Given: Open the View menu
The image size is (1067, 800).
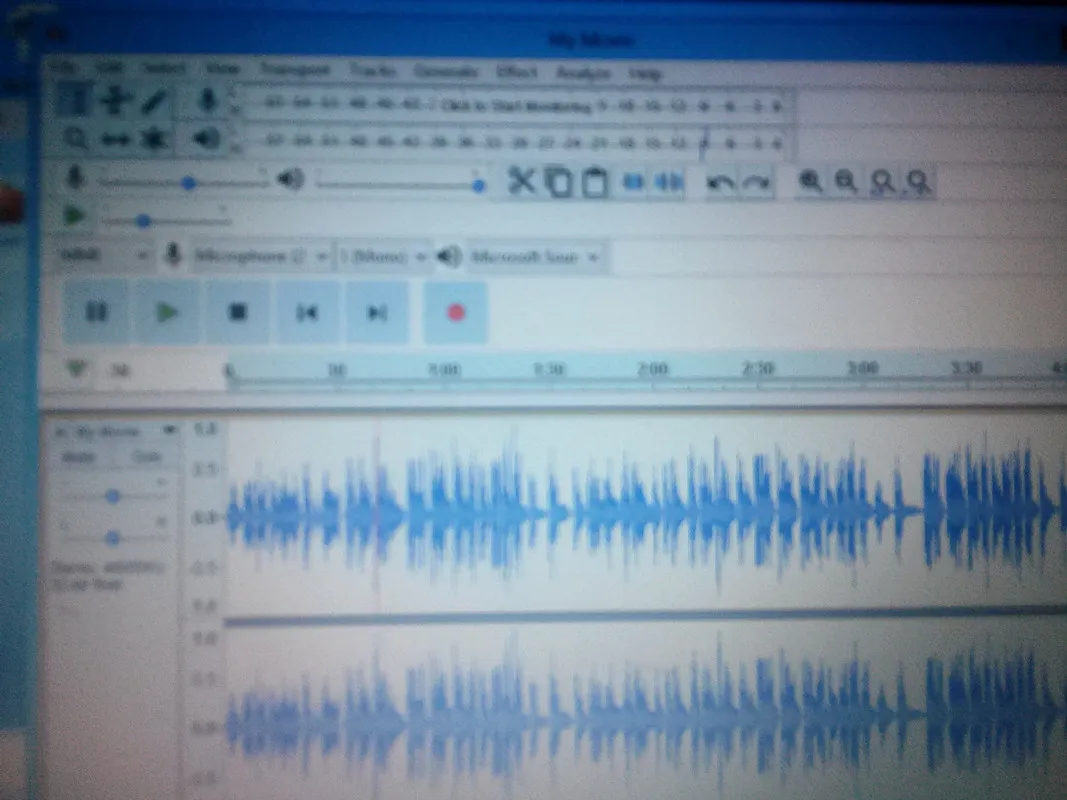Looking at the screenshot, I should click(x=223, y=69).
